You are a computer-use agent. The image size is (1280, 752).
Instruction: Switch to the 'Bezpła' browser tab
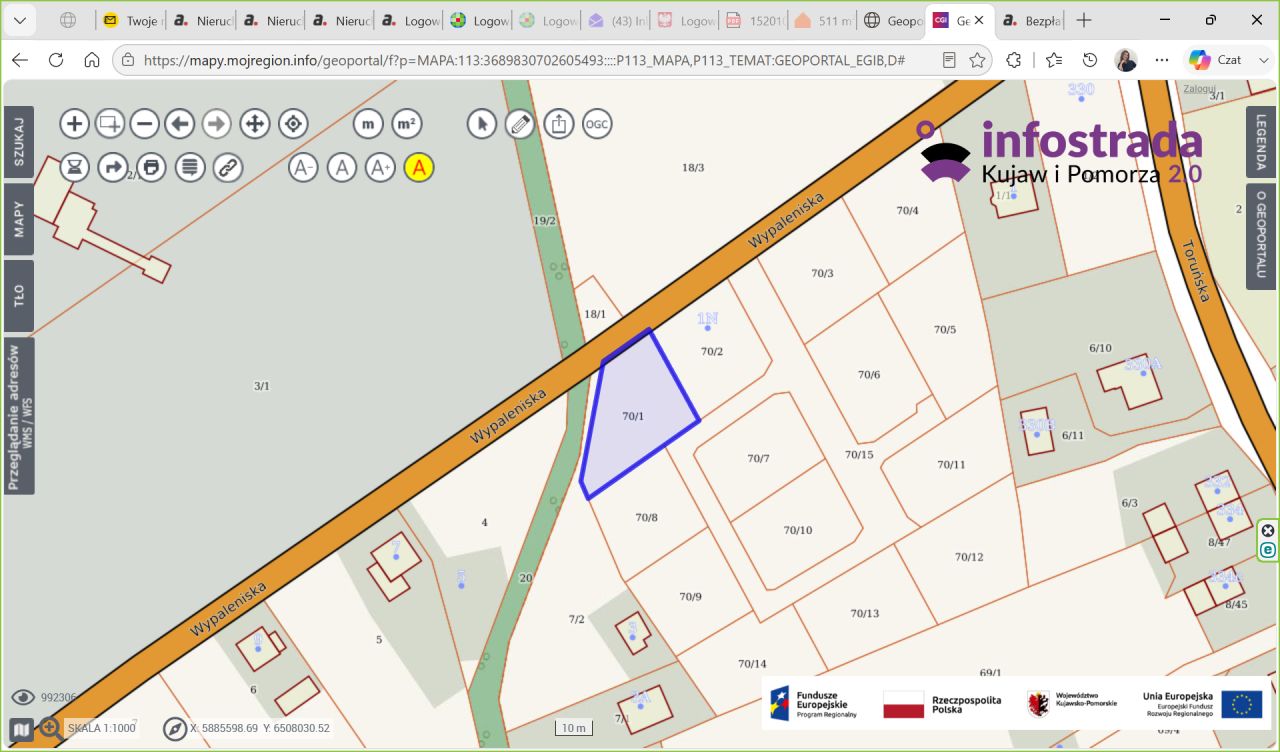coord(1030,20)
